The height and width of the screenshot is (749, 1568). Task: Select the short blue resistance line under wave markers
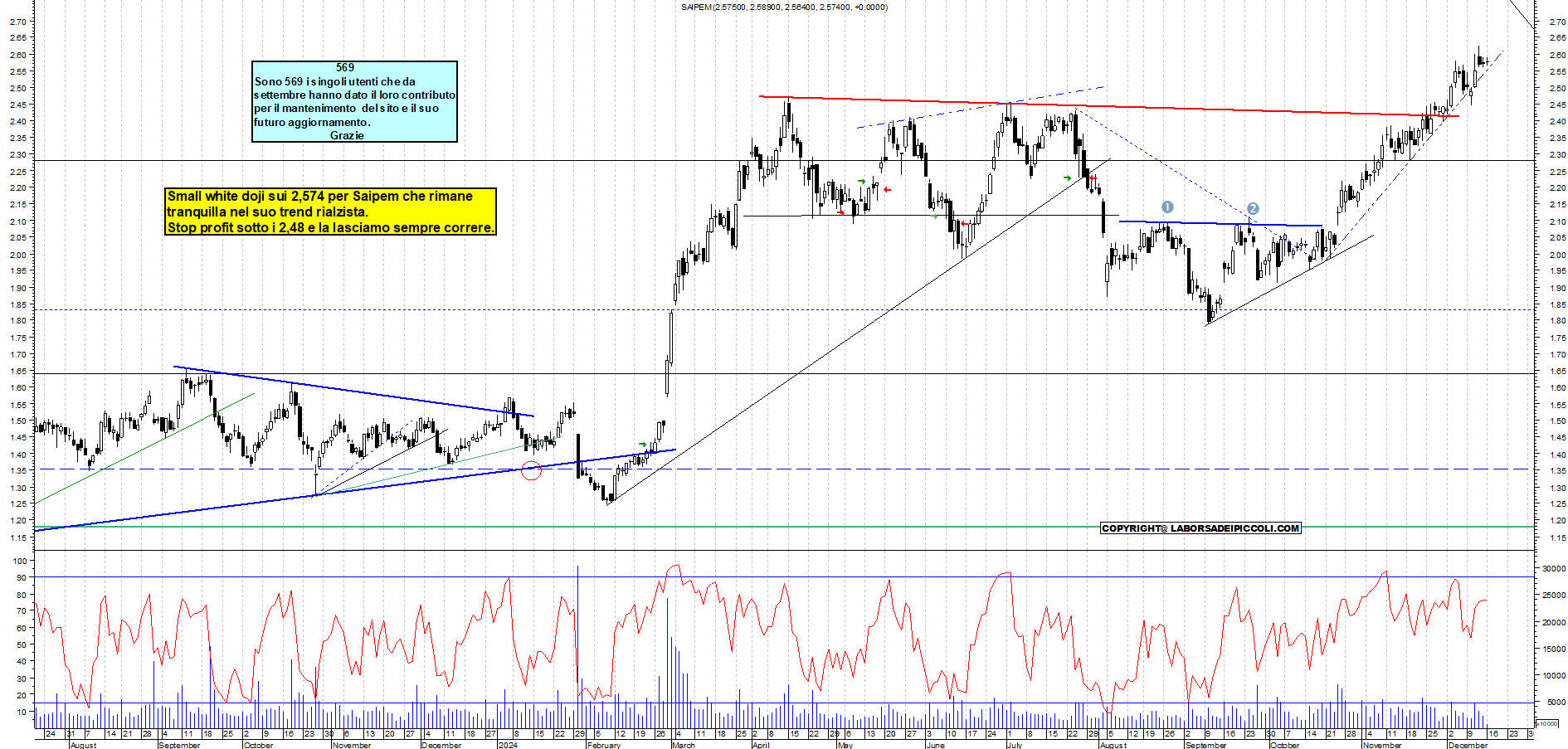(x=1220, y=224)
